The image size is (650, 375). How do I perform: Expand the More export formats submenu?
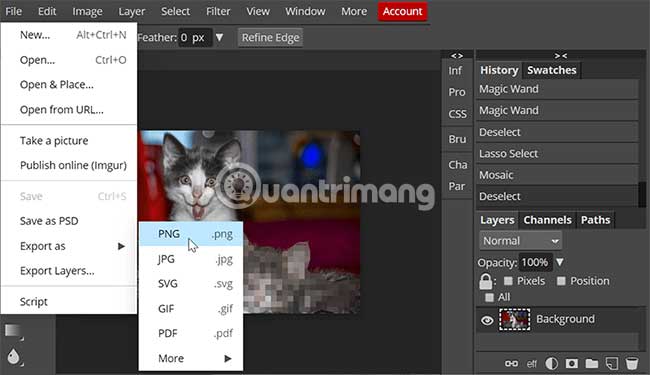(191, 358)
